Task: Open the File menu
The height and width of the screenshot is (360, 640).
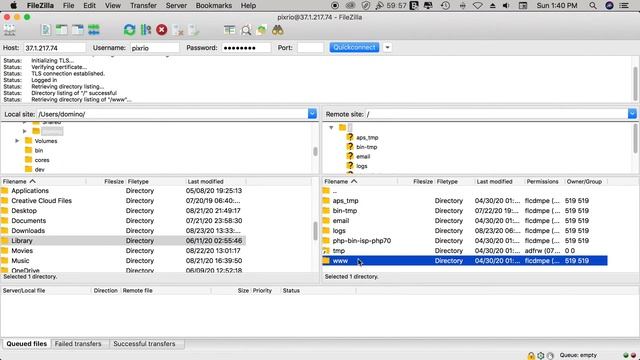Action: click(x=68, y=5)
